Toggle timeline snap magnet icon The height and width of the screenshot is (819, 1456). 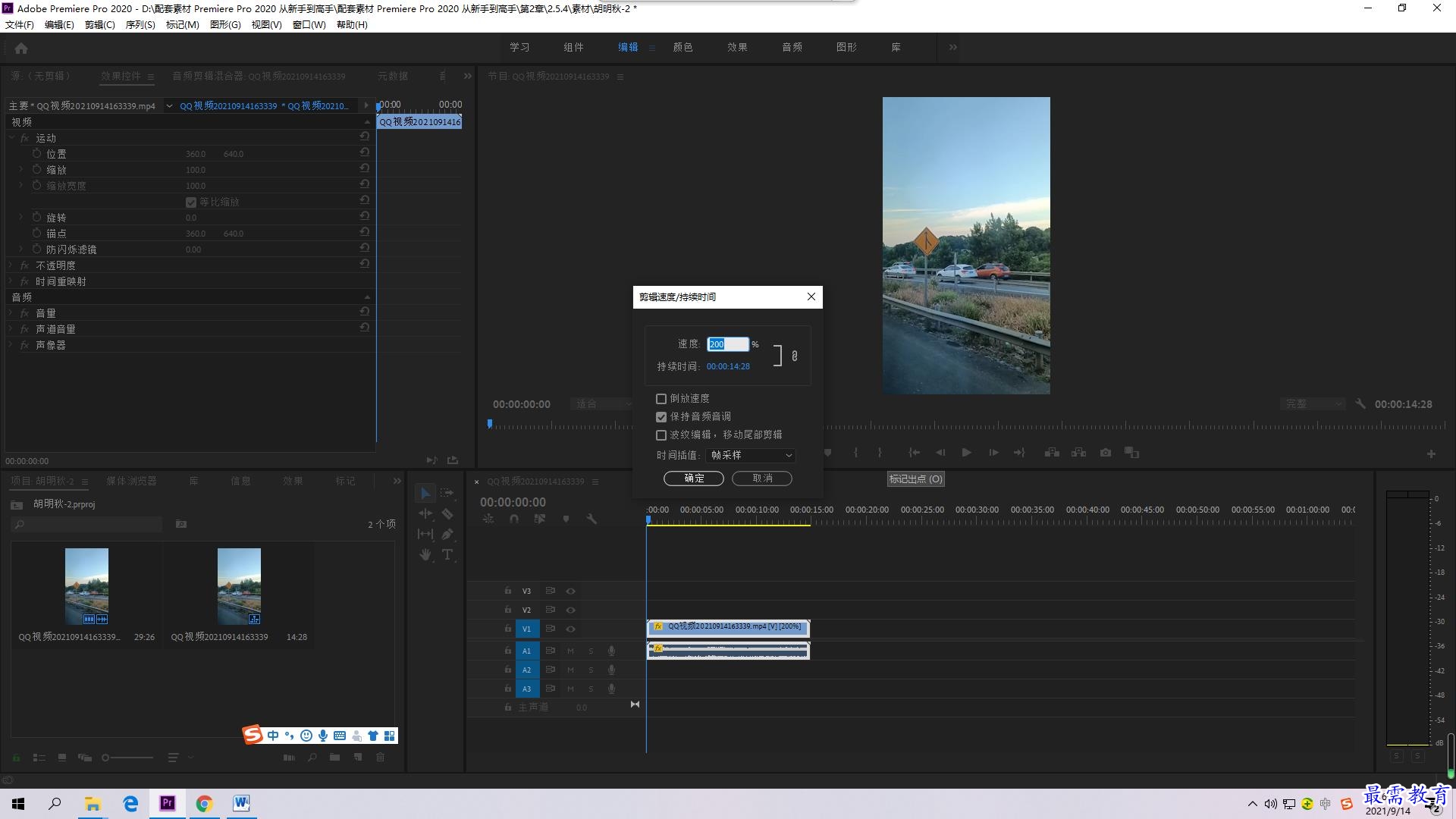pyautogui.click(x=514, y=519)
